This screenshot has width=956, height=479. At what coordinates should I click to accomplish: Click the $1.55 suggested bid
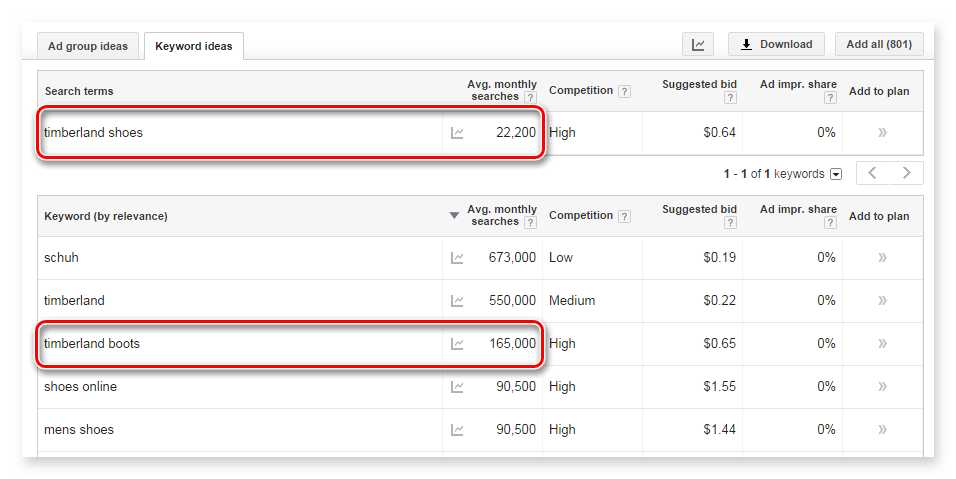pos(719,387)
